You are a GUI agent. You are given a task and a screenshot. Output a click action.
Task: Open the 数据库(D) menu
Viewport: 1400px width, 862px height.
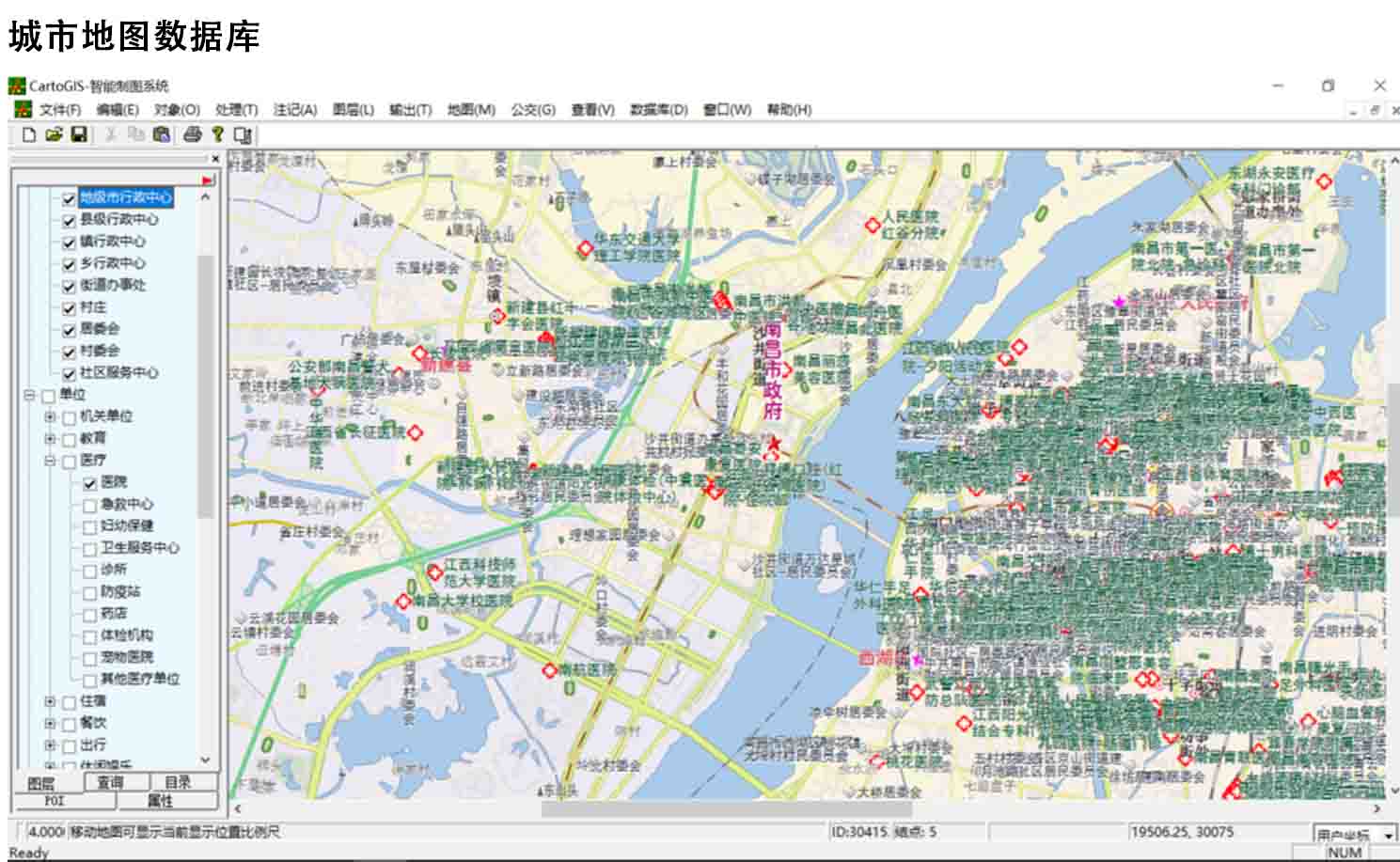(658, 110)
